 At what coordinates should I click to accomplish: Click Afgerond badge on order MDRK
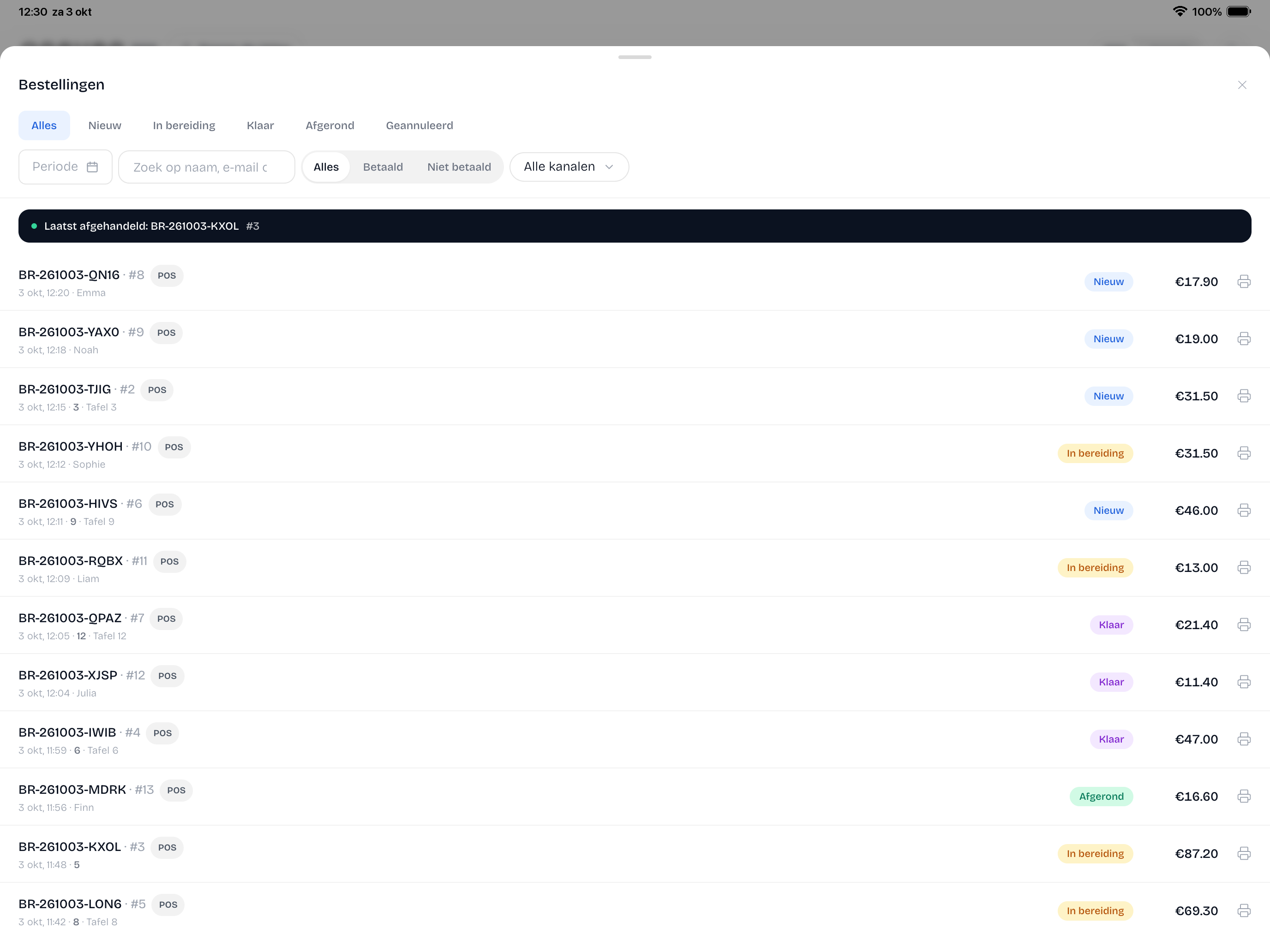(x=1101, y=797)
